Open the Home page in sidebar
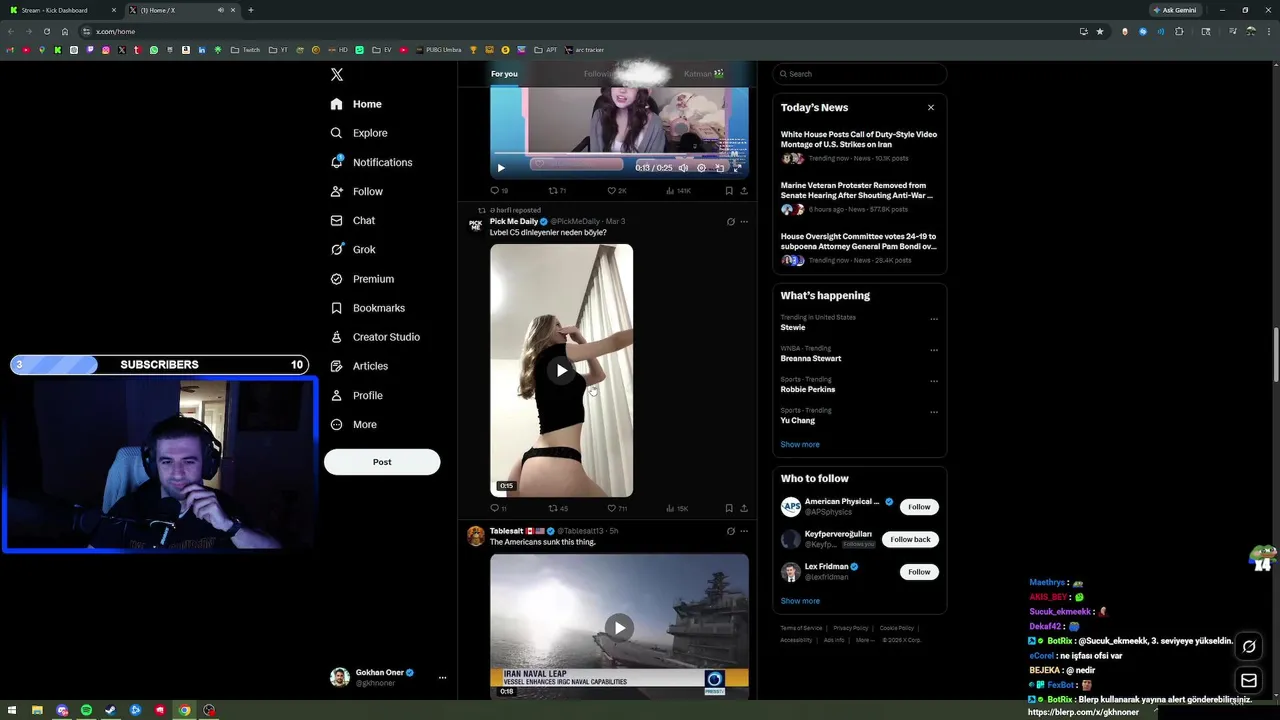The width and height of the screenshot is (1280, 720). 356,104
